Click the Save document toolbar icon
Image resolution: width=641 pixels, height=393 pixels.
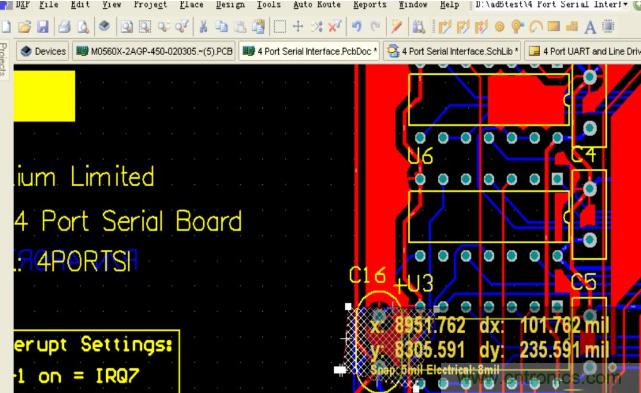pyautogui.click(x=43, y=27)
